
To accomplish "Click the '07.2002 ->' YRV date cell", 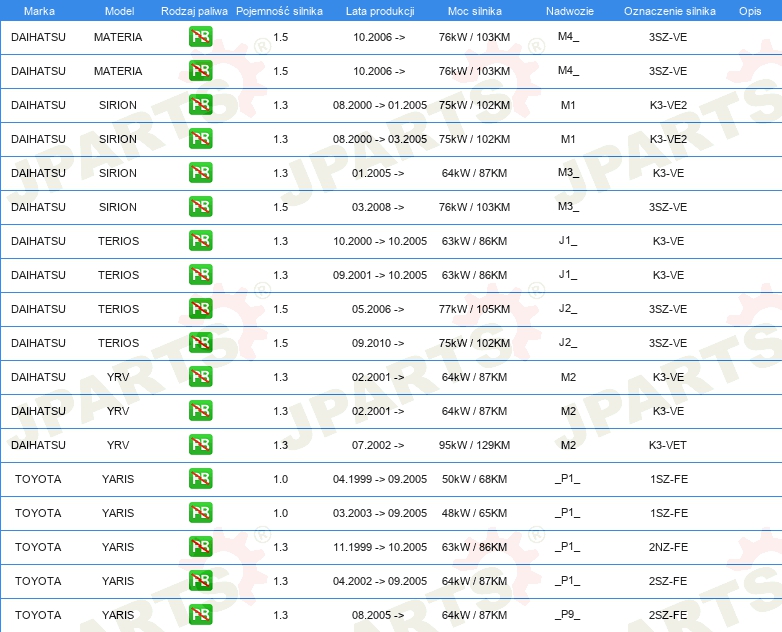I will (x=378, y=445).
